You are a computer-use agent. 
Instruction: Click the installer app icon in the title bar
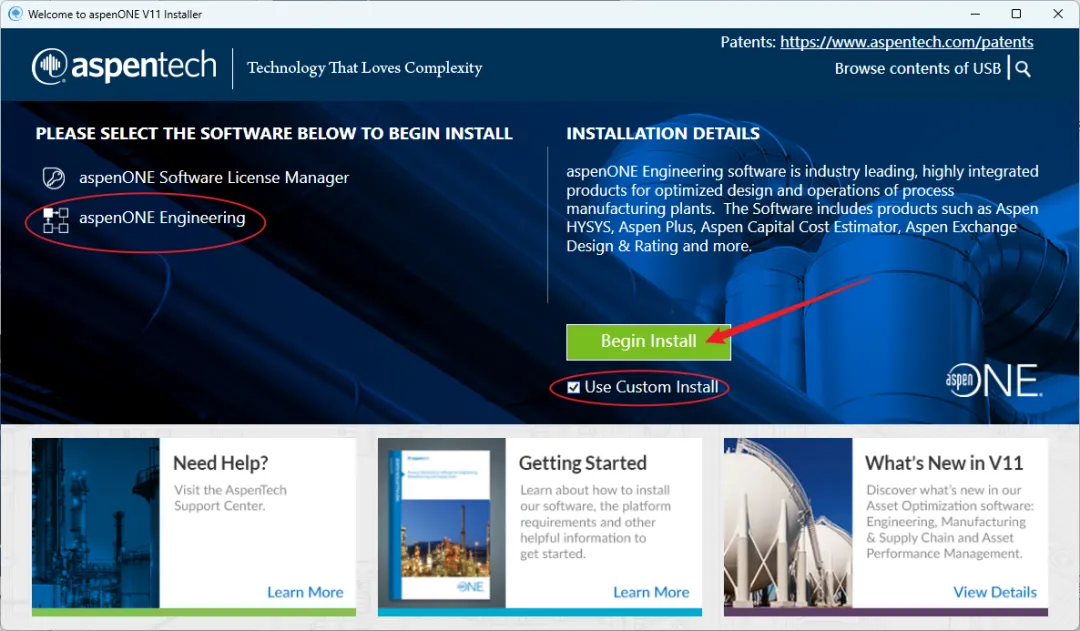coord(14,14)
